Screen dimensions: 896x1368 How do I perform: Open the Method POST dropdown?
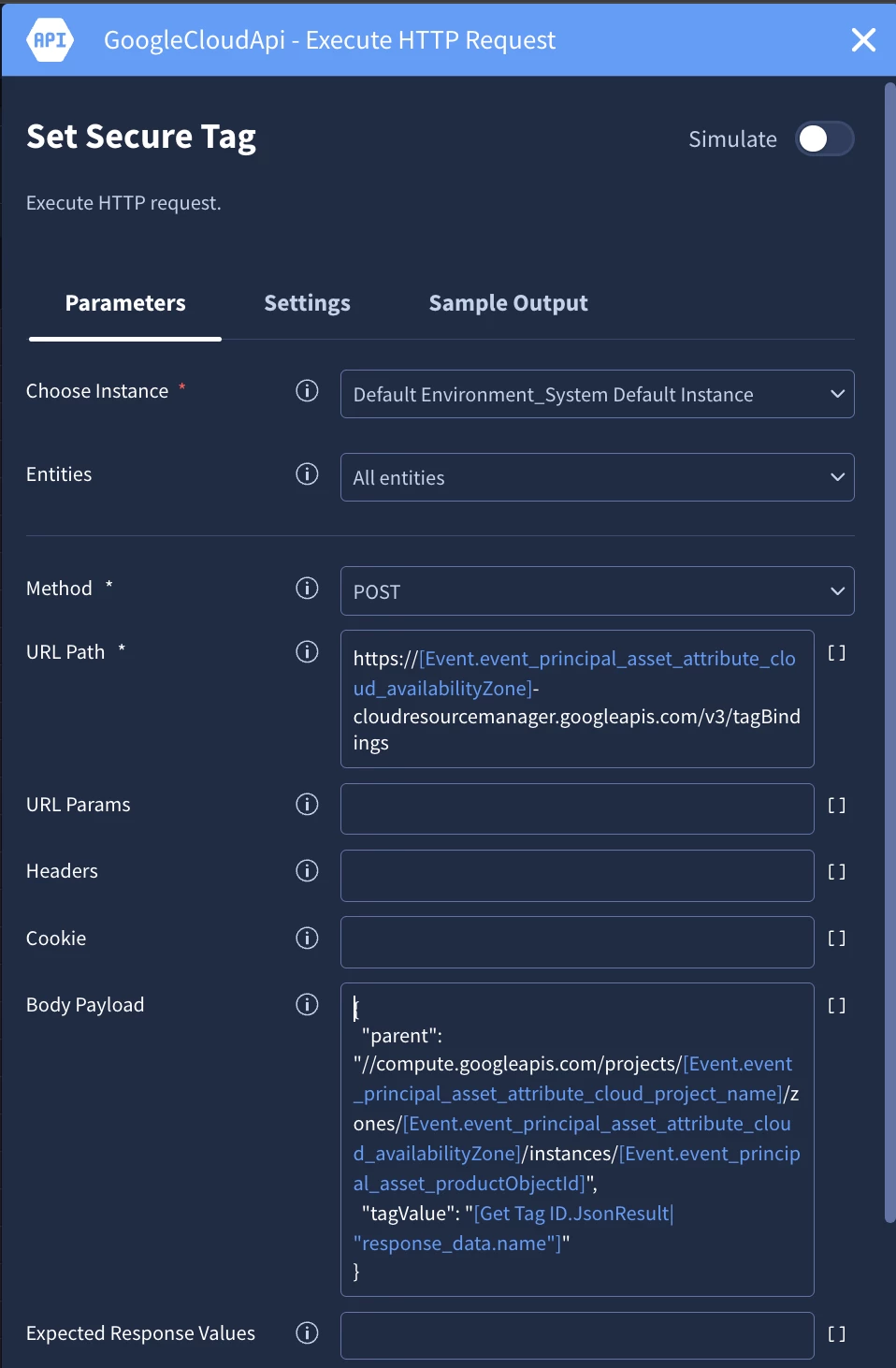coord(597,591)
